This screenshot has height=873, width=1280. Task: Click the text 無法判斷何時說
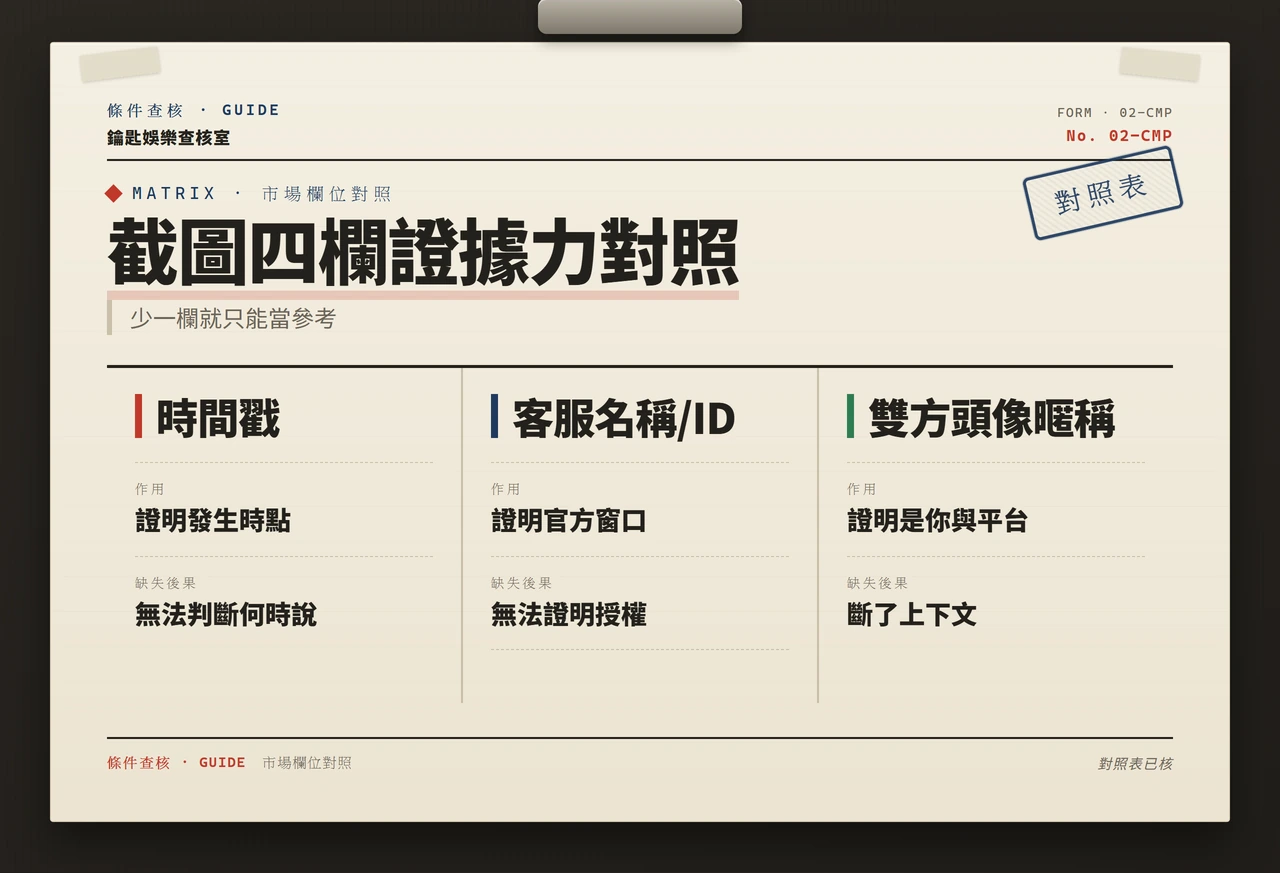coord(226,614)
